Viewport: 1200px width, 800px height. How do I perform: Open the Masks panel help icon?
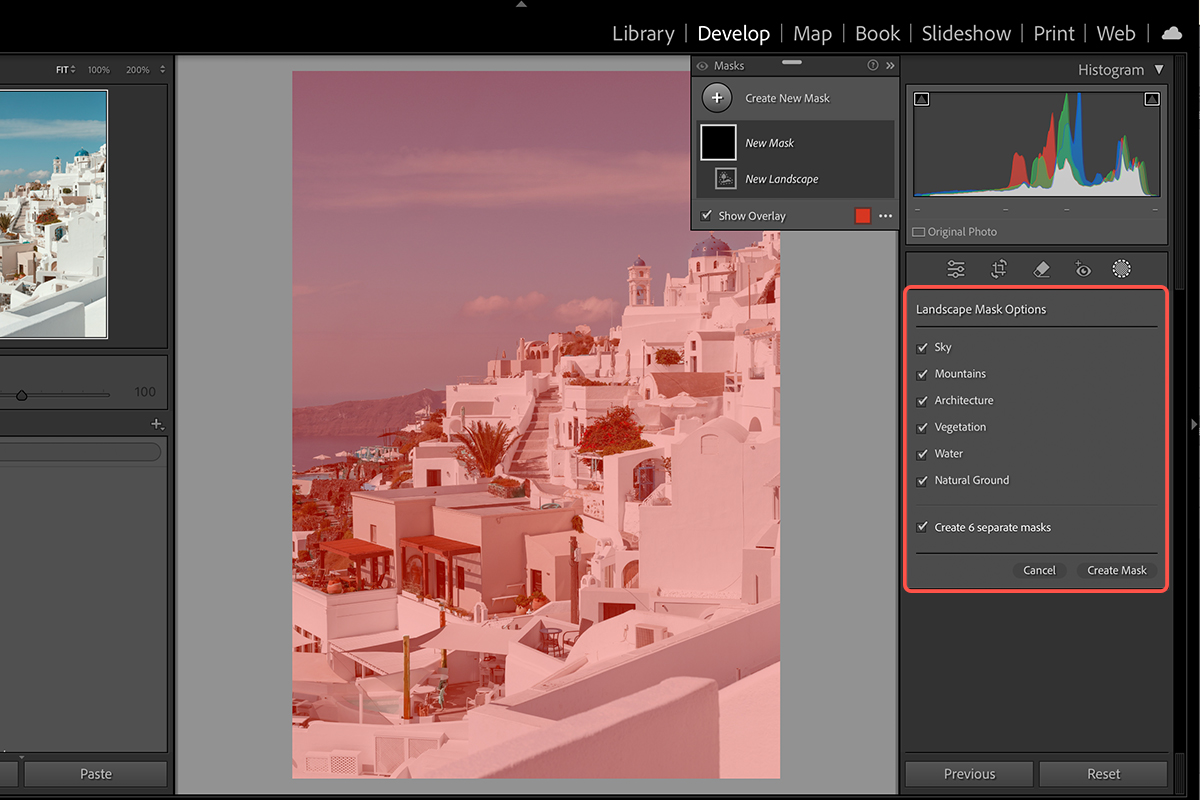point(872,66)
